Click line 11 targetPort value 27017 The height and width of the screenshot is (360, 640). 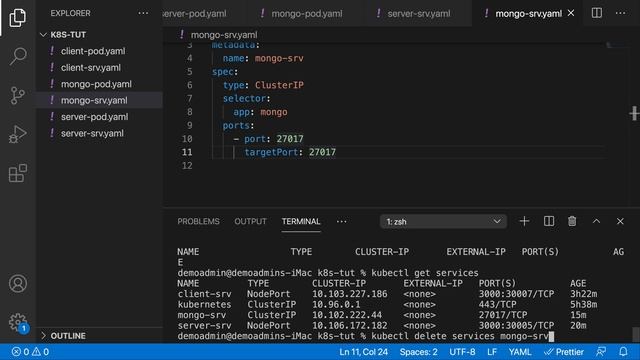[x=322, y=152]
